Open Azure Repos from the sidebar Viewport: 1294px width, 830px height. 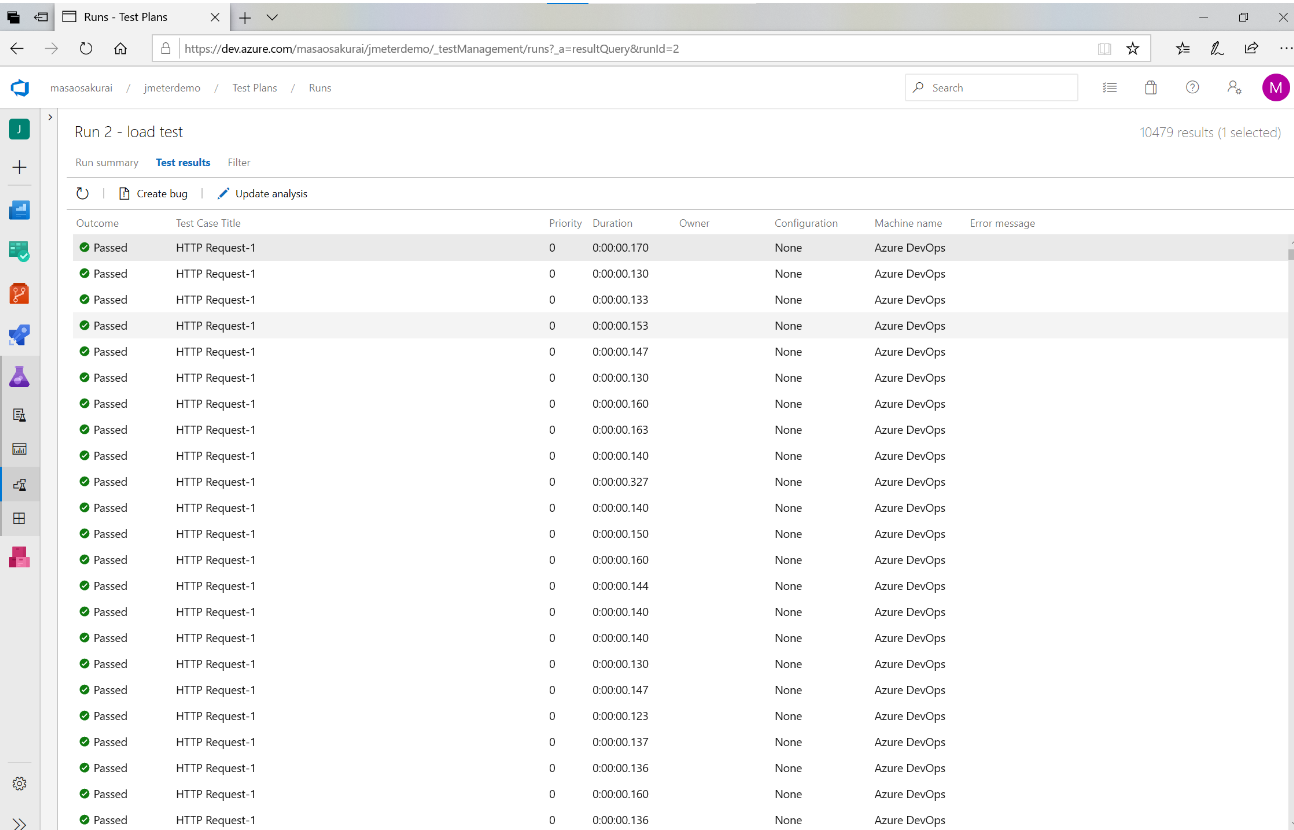coord(19,293)
